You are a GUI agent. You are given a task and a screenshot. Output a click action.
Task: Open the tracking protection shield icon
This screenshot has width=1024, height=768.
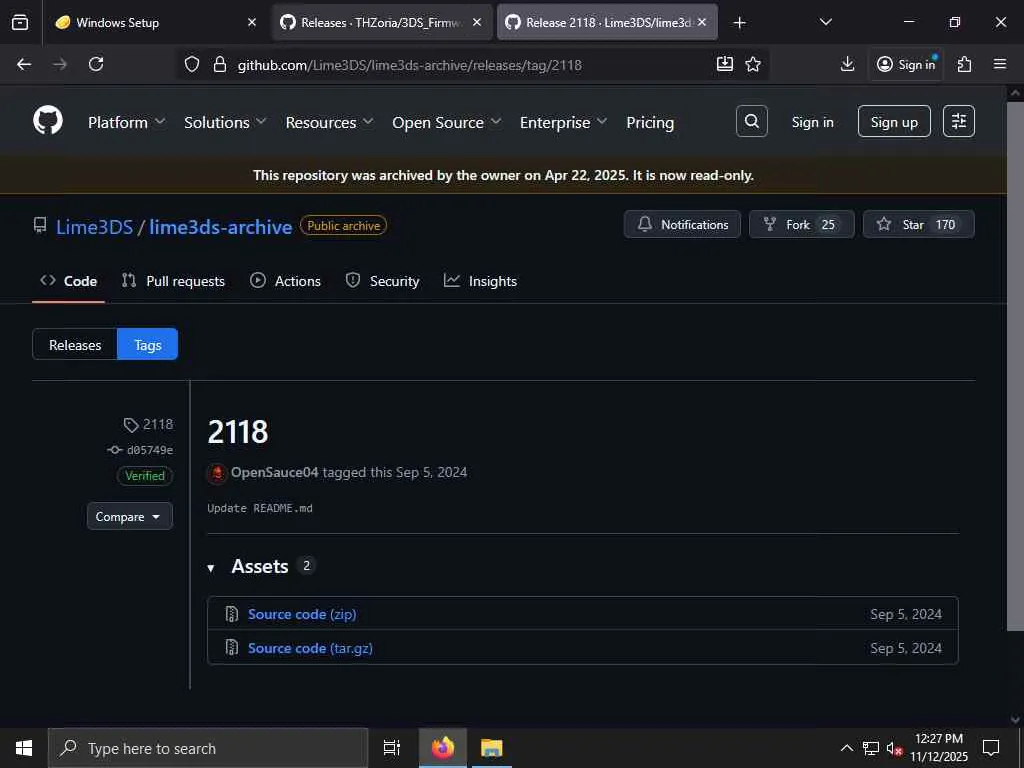tap(191, 64)
